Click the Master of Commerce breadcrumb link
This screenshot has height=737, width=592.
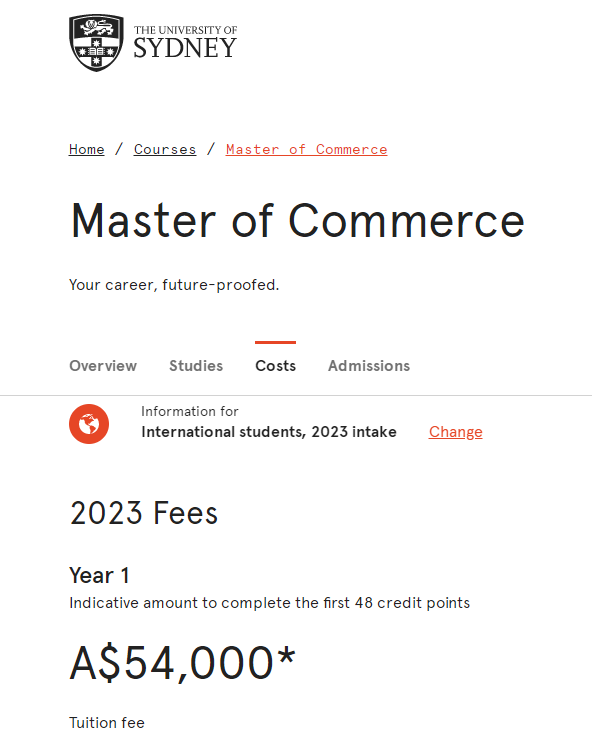306,149
